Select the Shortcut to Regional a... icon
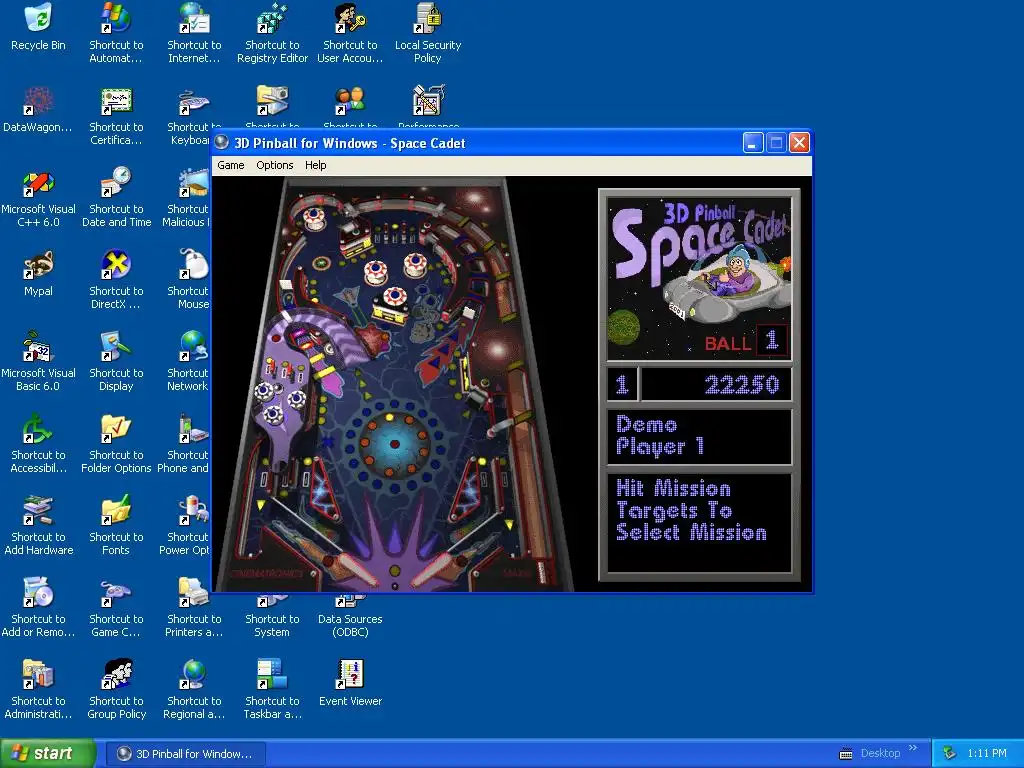The width and height of the screenshot is (1024, 768). point(194,690)
